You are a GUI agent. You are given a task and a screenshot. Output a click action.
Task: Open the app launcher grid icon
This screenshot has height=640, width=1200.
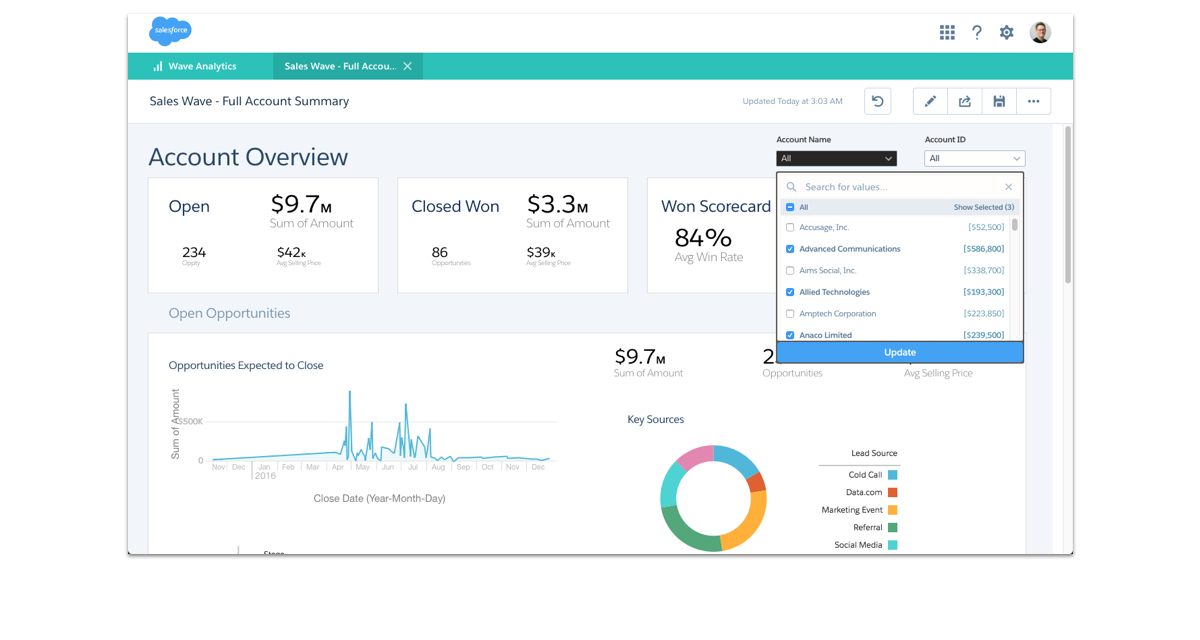(x=947, y=33)
